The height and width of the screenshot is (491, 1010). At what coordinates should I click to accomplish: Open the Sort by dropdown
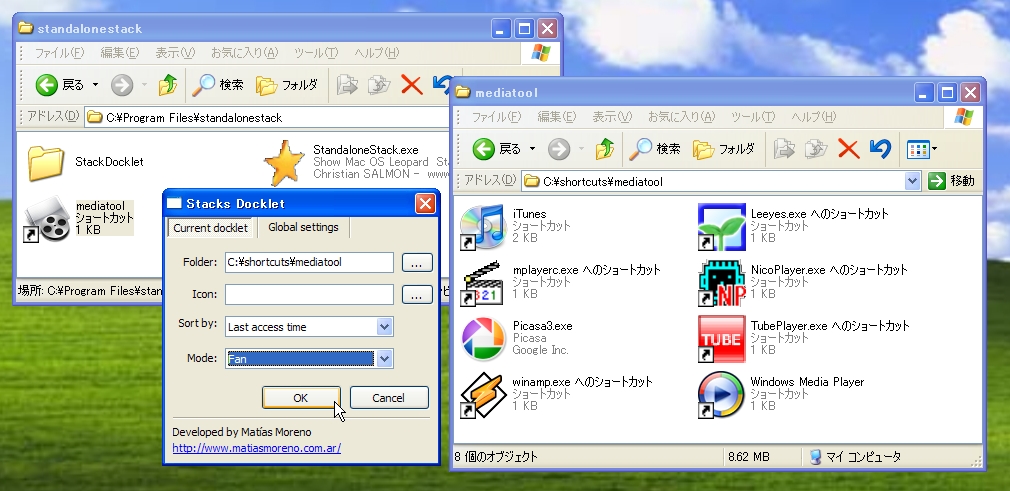385,327
